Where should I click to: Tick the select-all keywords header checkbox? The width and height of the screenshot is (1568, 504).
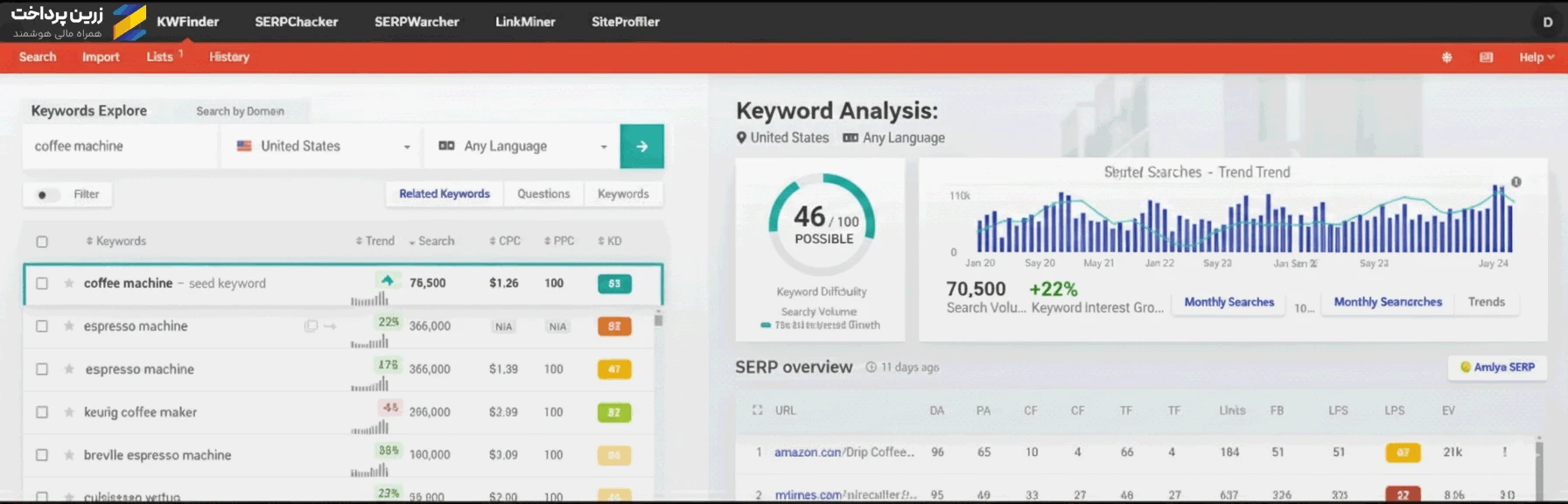(42, 241)
